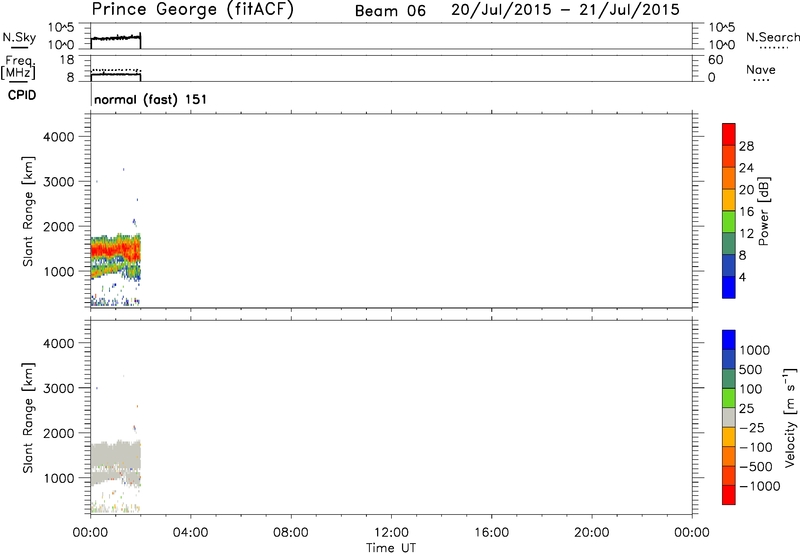Pick the yellow -100 to -25 velocity segment
This screenshot has width=800, height=554.
pos(729,437)
